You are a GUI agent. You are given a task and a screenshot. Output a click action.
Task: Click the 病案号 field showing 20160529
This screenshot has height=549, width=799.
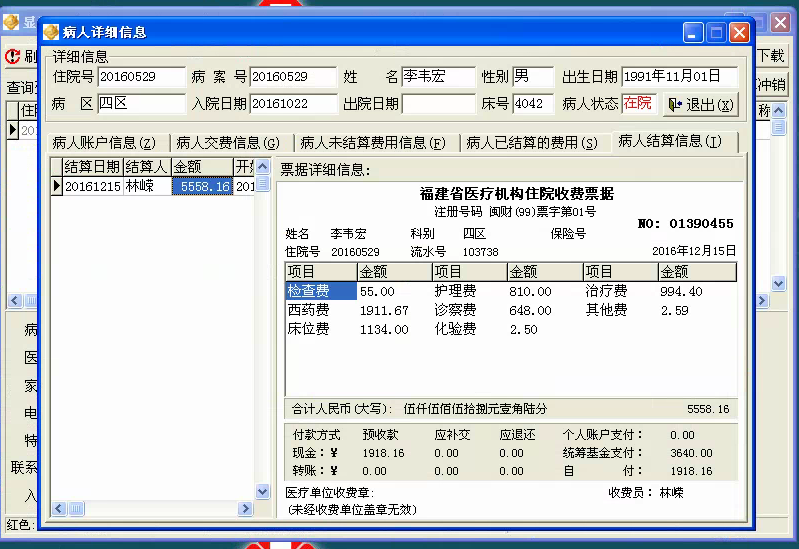coord(293,77)
